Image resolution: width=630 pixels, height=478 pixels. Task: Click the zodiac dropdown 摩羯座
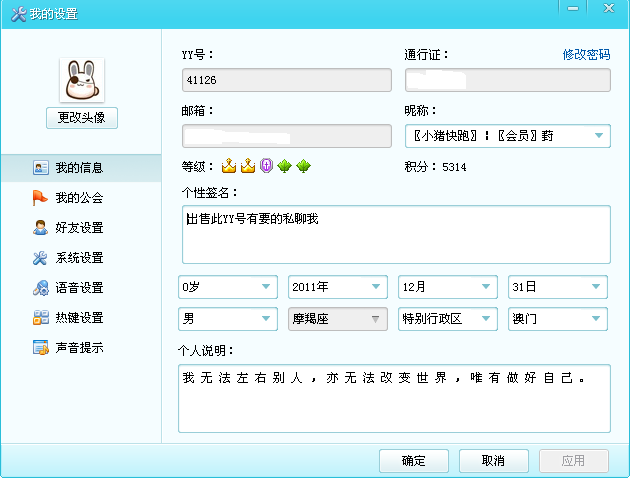338,319
